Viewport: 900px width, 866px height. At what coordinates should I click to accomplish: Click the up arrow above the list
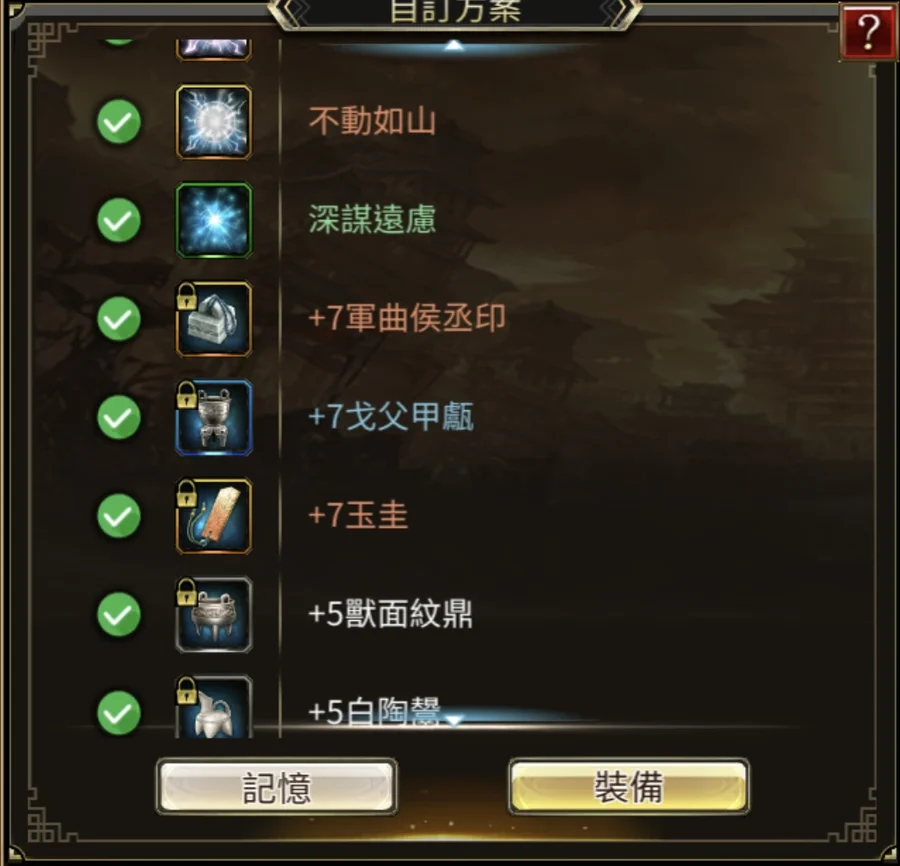point(454,45)
